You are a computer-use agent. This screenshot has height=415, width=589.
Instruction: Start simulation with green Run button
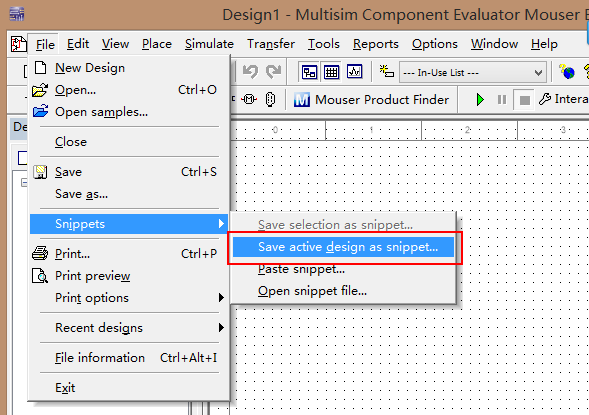click(x=480, y=100)
